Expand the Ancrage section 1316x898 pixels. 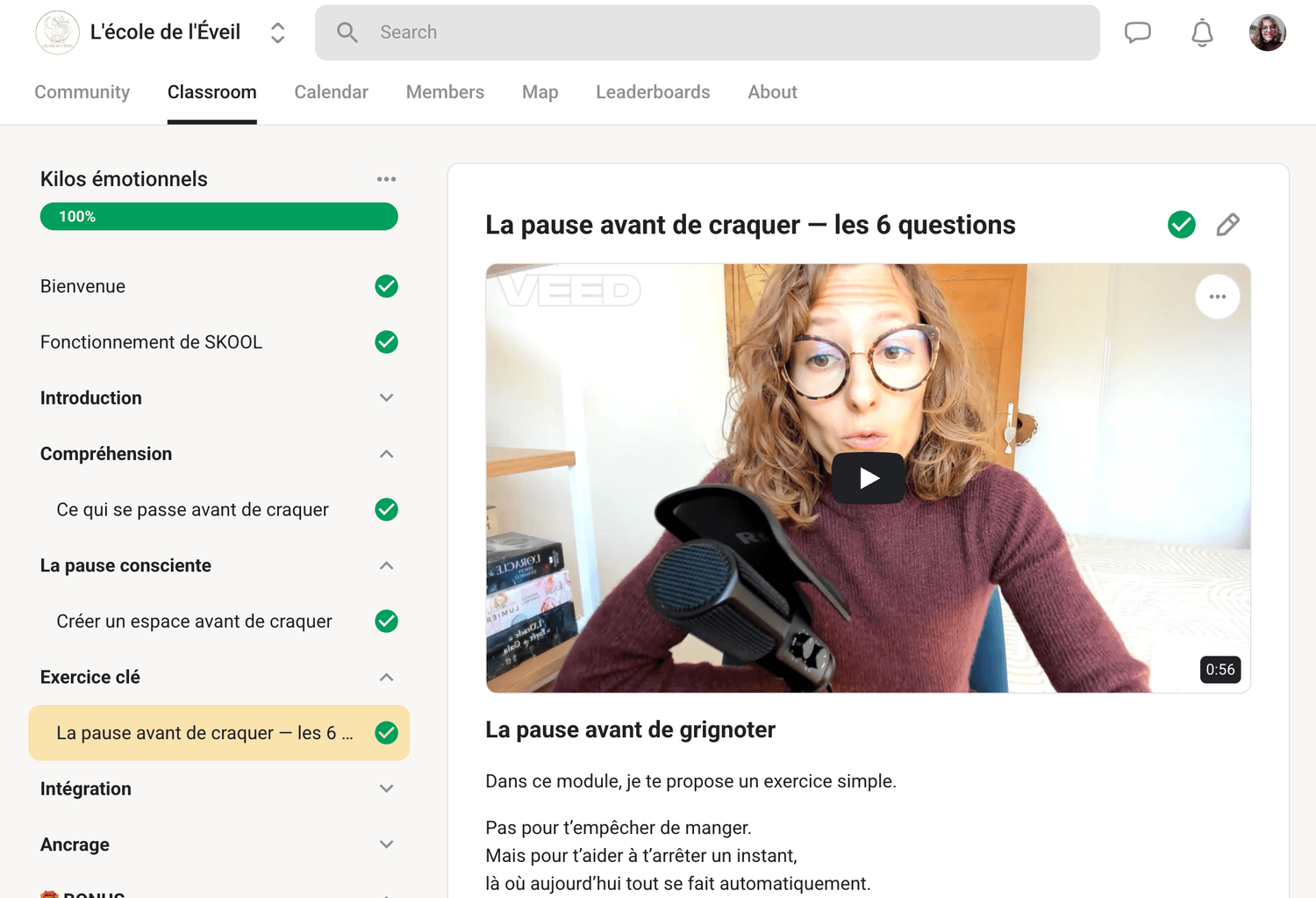386,844
